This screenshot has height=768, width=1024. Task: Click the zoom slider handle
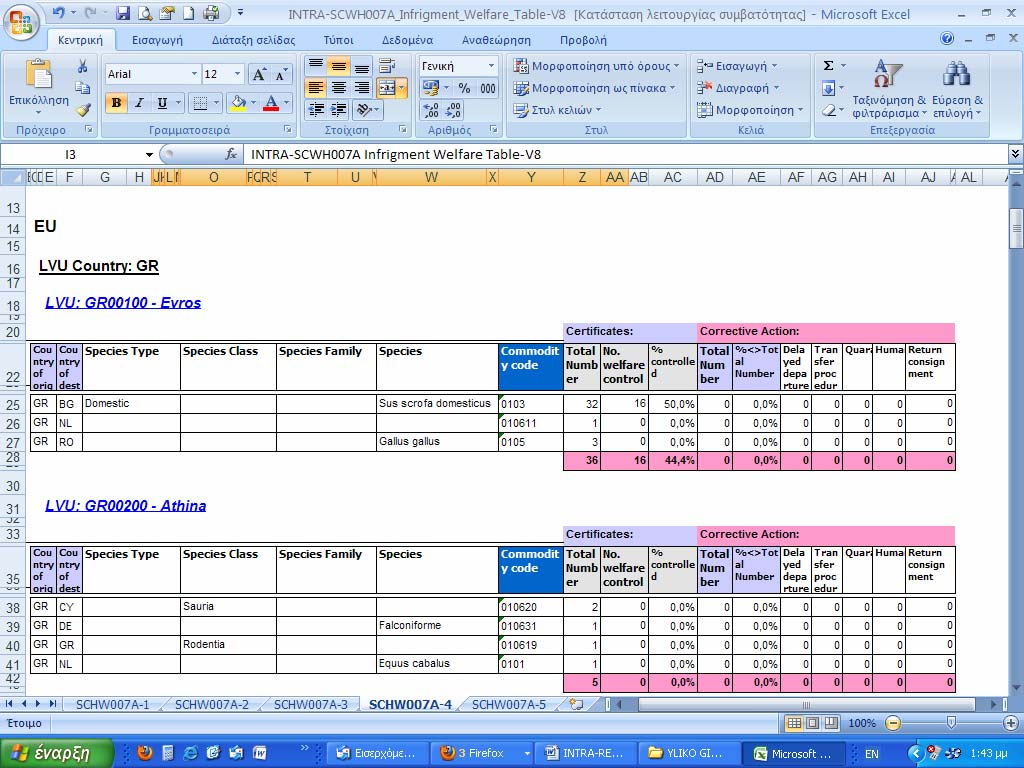click(x=952, y=723)
